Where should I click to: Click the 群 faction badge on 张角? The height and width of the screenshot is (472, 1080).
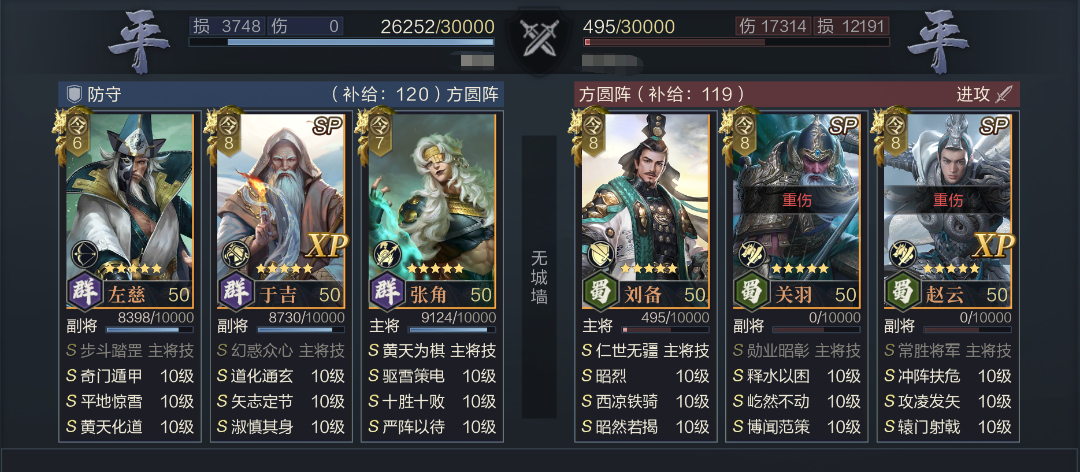tap(388, 291)
